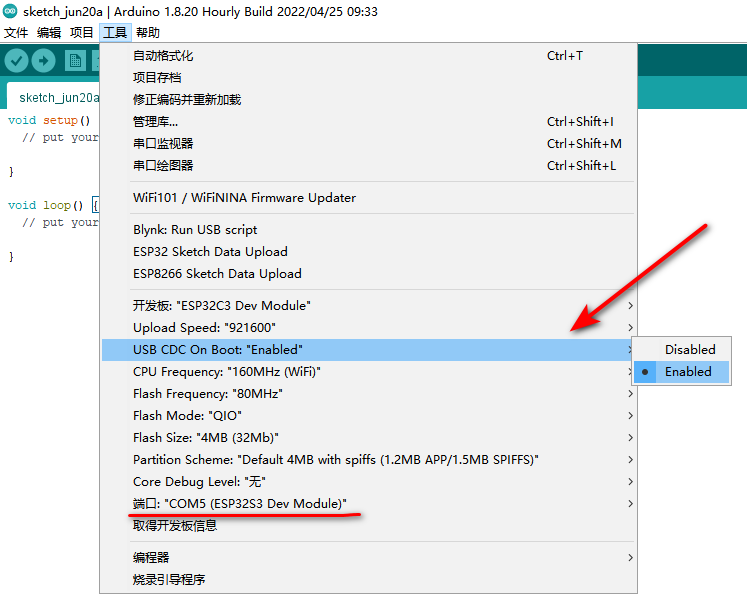Open the 项目 menu
Viewport: 747px width, 609px height.
(x=81, y=32)
